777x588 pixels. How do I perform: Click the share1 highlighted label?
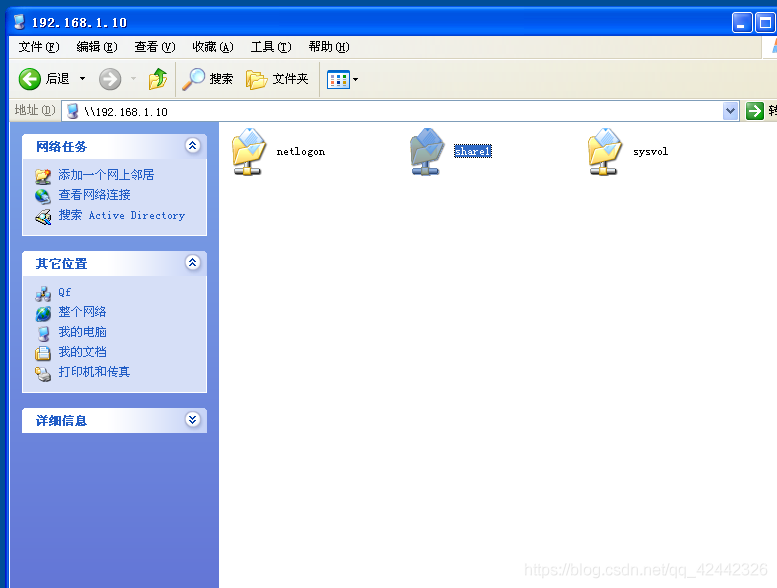pyautogui.click(x=473, y=152)
